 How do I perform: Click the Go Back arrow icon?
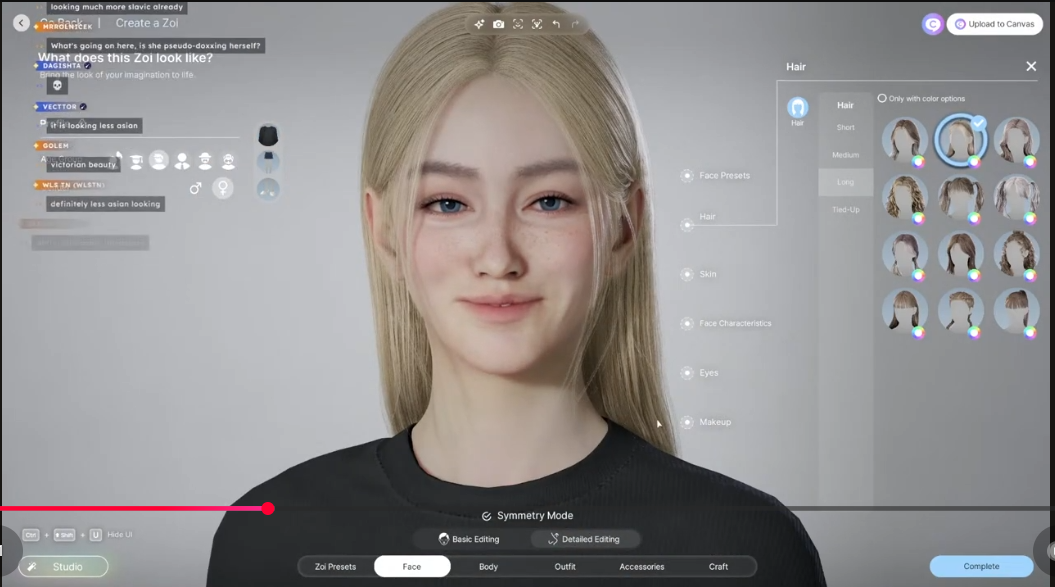21,22
